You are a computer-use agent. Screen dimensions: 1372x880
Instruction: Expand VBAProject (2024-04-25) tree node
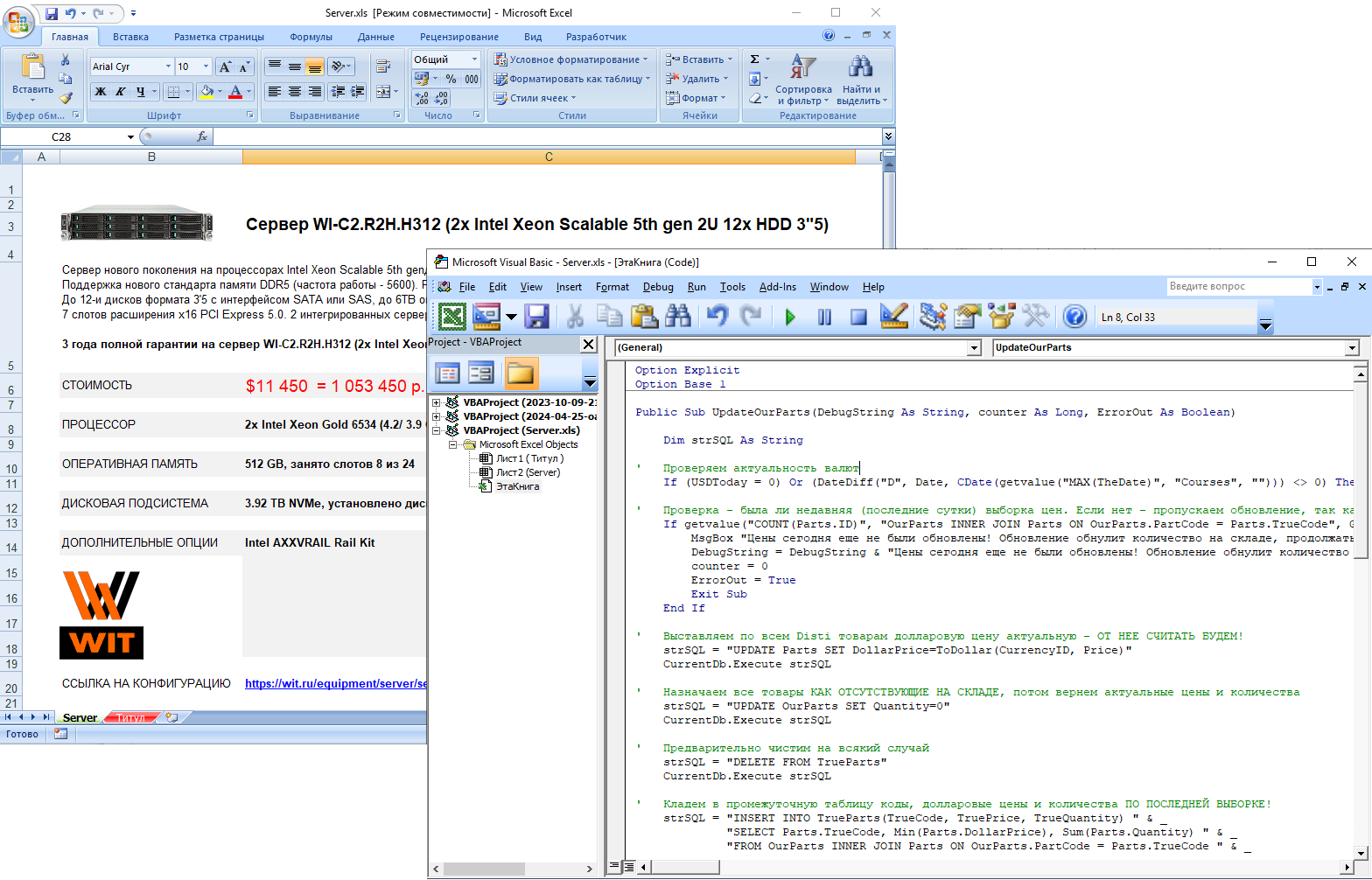pyautogui.click(x=436, y=416)
